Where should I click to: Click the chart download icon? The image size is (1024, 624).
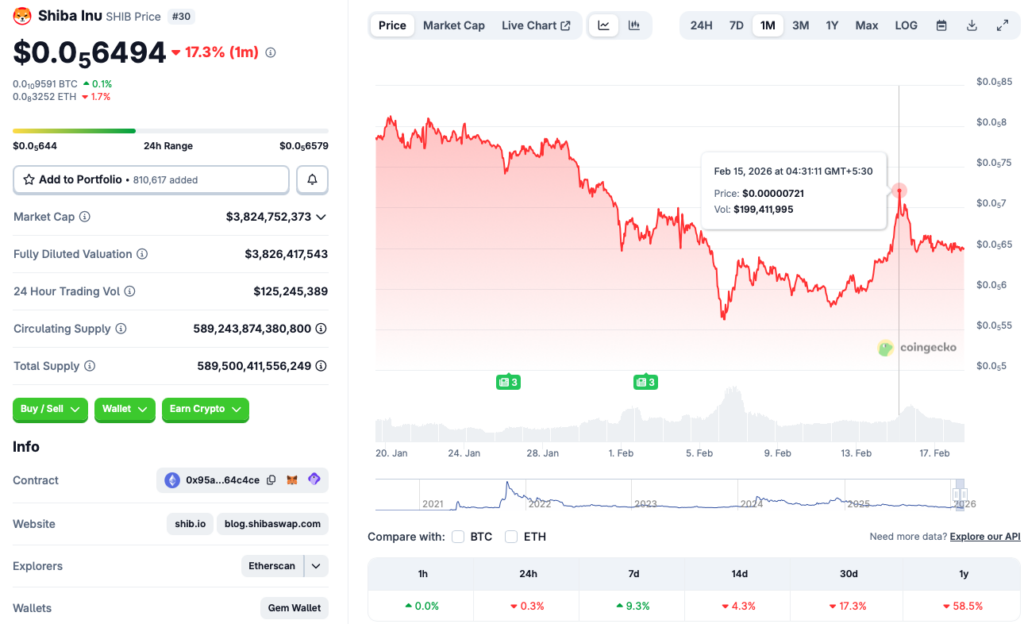click(x=972, y=25)
